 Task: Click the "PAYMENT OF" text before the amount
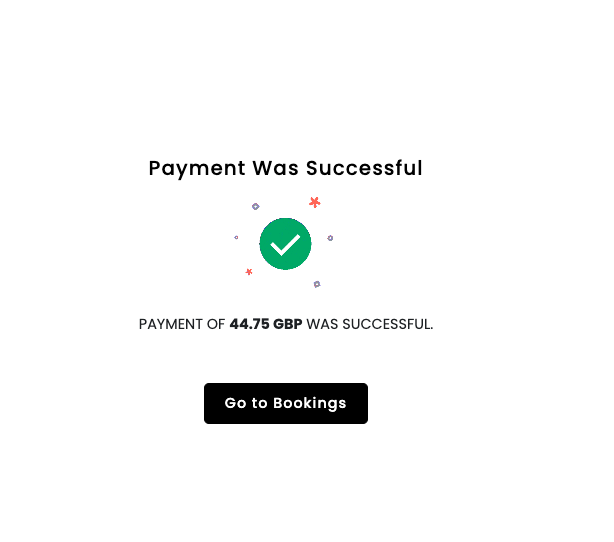182,324
